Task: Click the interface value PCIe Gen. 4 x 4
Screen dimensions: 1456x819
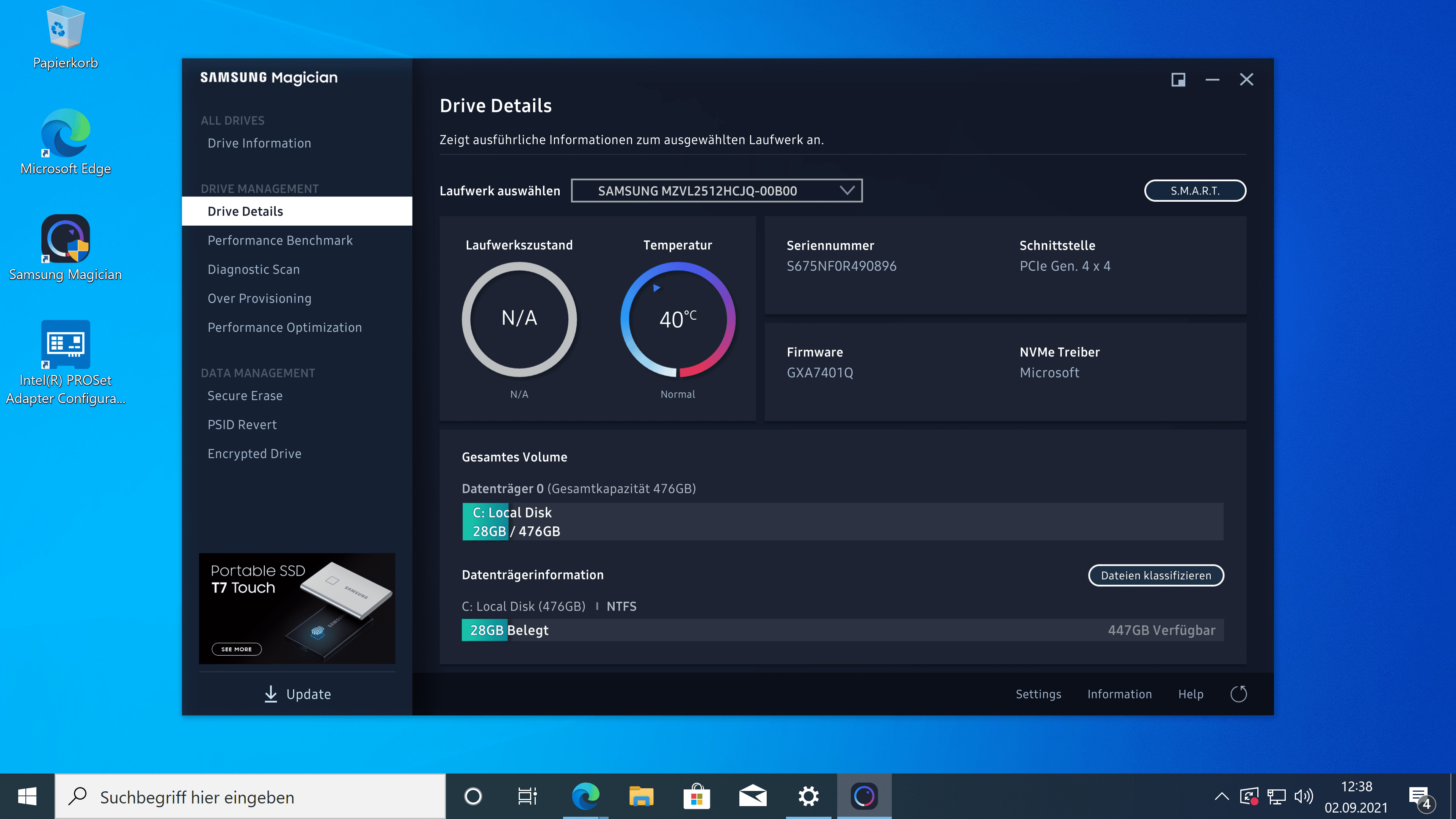Action: pos(1065,266)
